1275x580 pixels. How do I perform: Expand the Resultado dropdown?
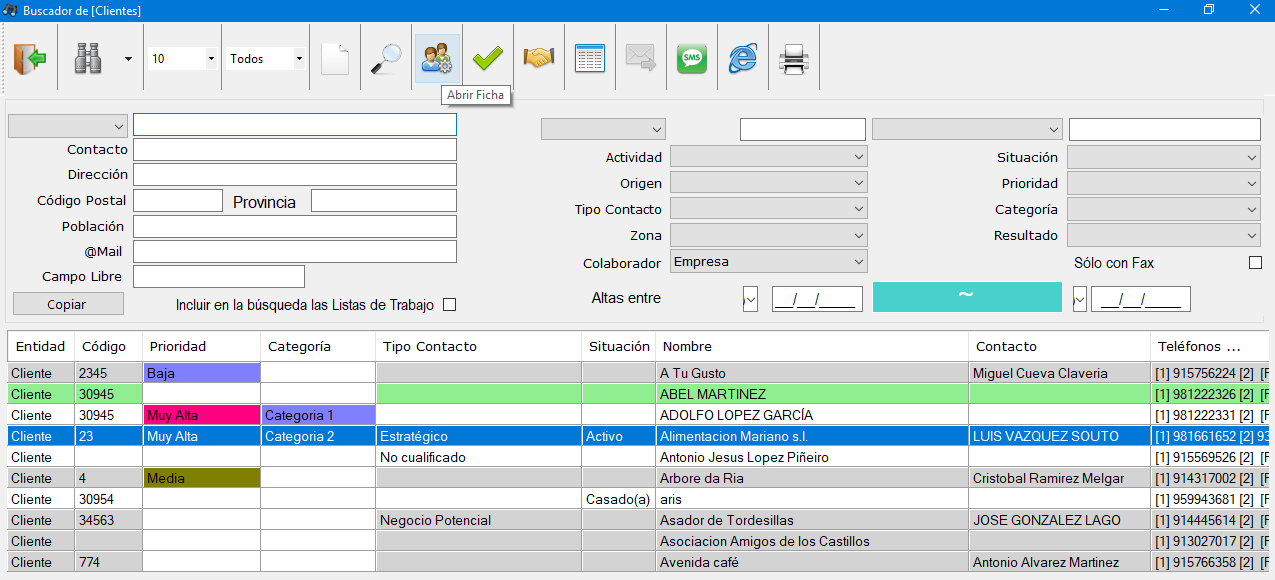click(1164, 235)
